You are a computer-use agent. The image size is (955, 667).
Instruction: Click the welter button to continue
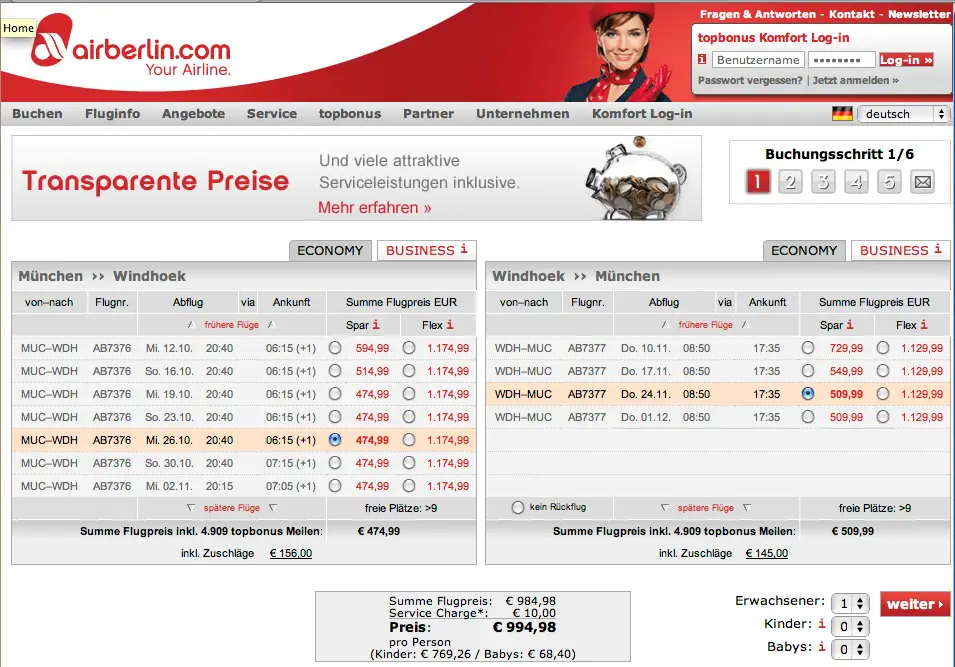click(x=915, y=604)
